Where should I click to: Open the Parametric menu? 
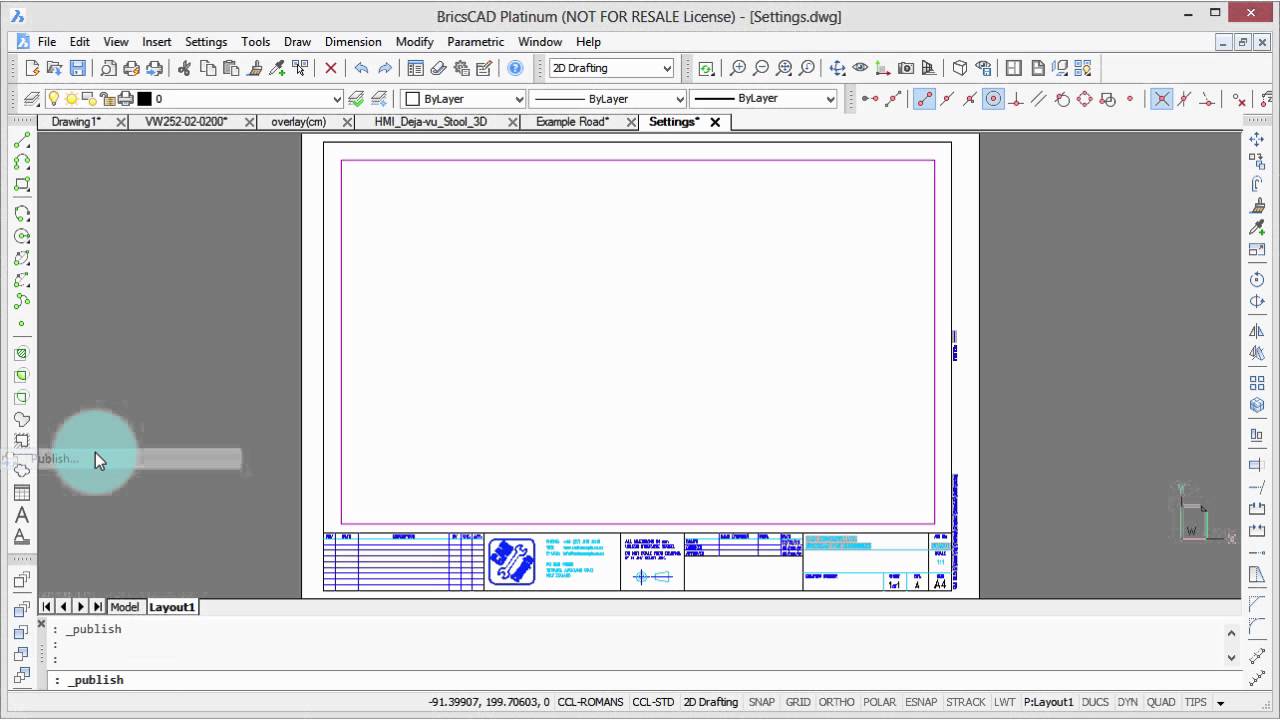(x=476, y=42)
